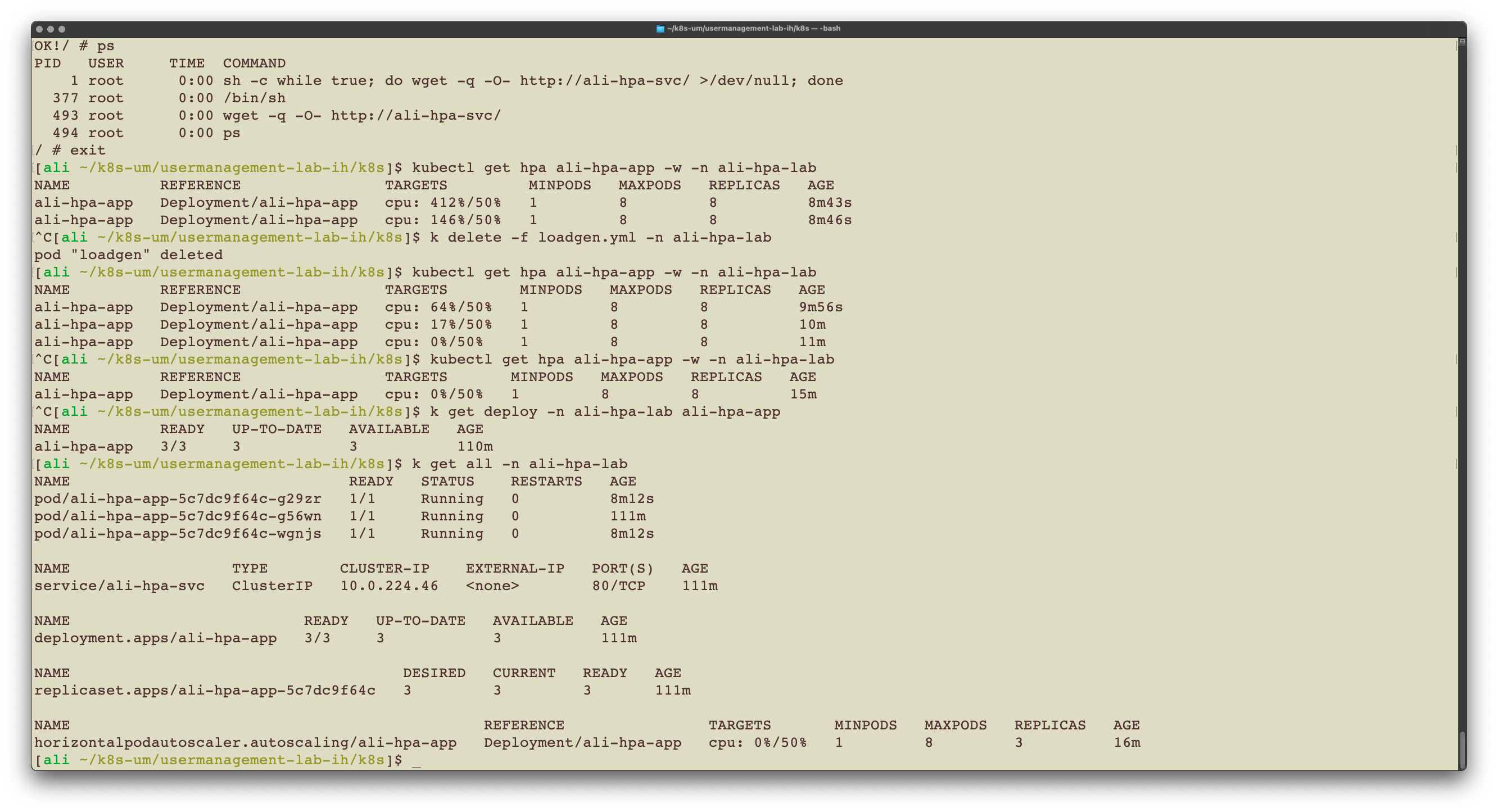Click the pod name ending in wgnjs

coord(178,534)
